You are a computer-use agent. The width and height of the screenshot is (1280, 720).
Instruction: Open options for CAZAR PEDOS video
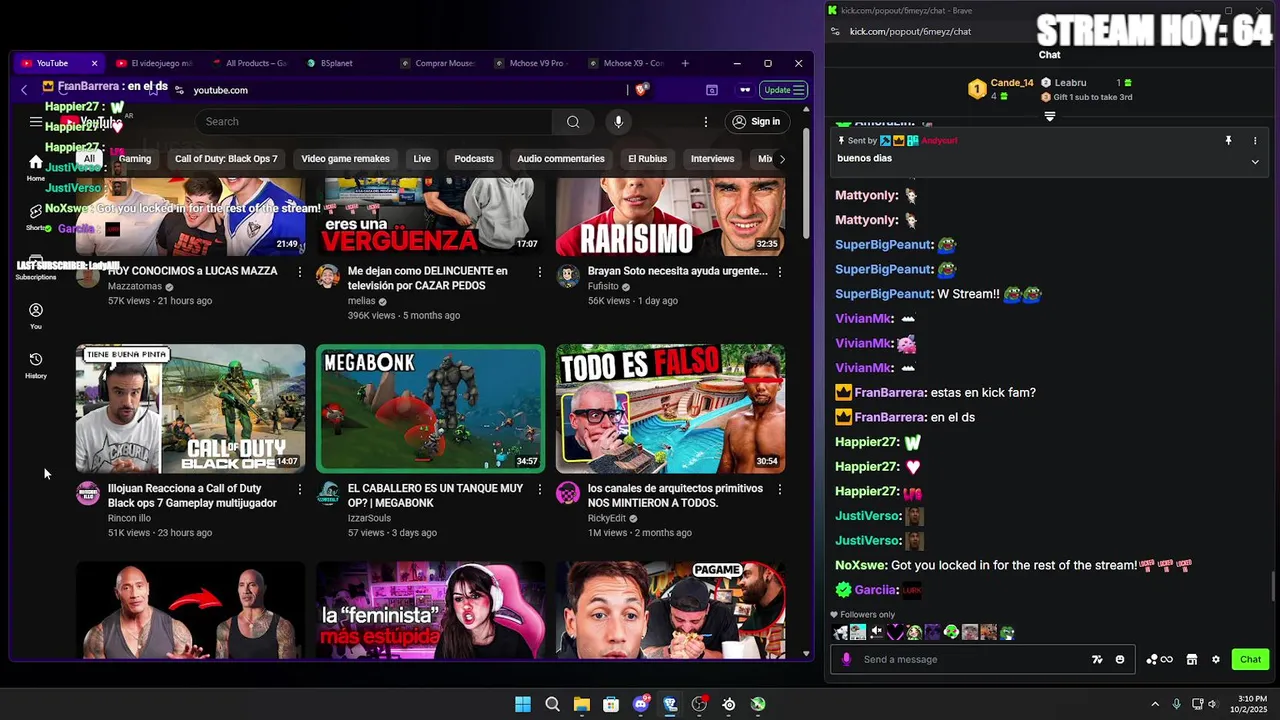(x=540, y=272)
